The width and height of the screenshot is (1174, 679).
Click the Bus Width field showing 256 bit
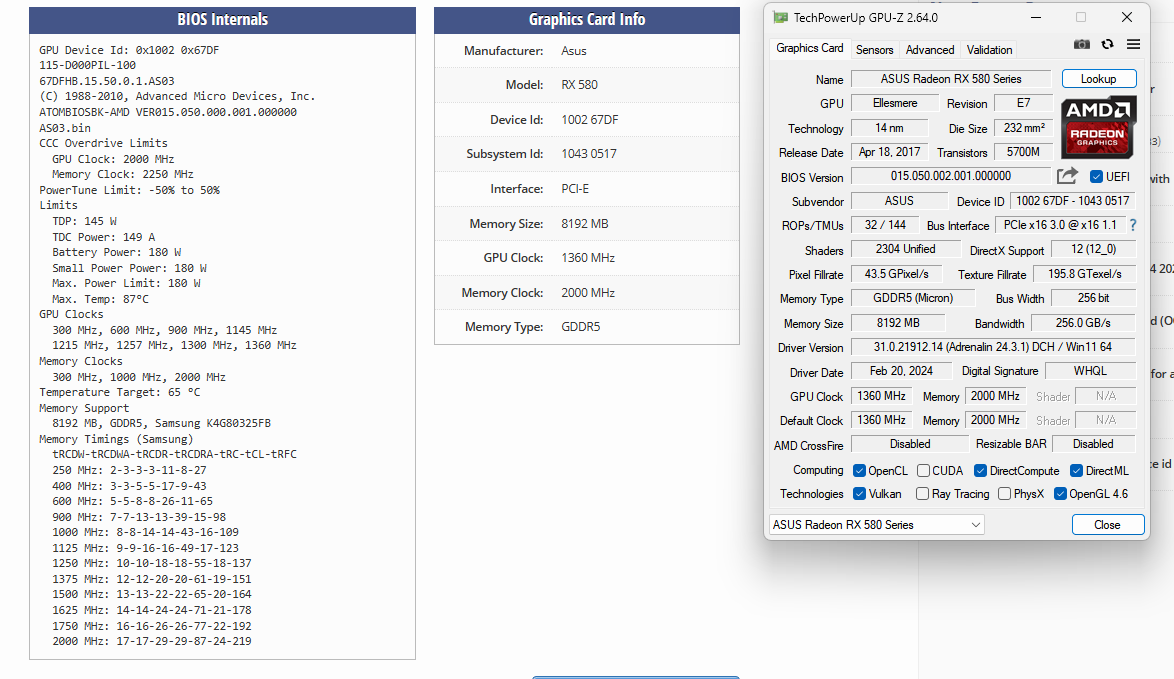tap(1093, 298)
